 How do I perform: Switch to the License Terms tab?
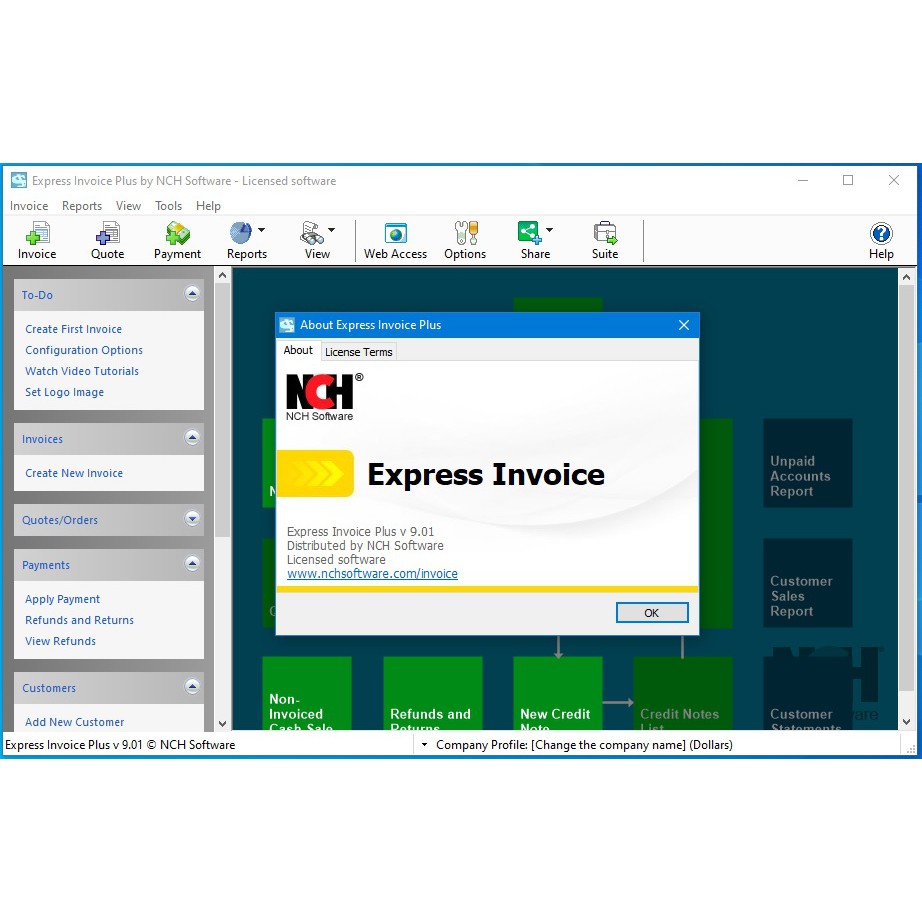click(358, 352)
